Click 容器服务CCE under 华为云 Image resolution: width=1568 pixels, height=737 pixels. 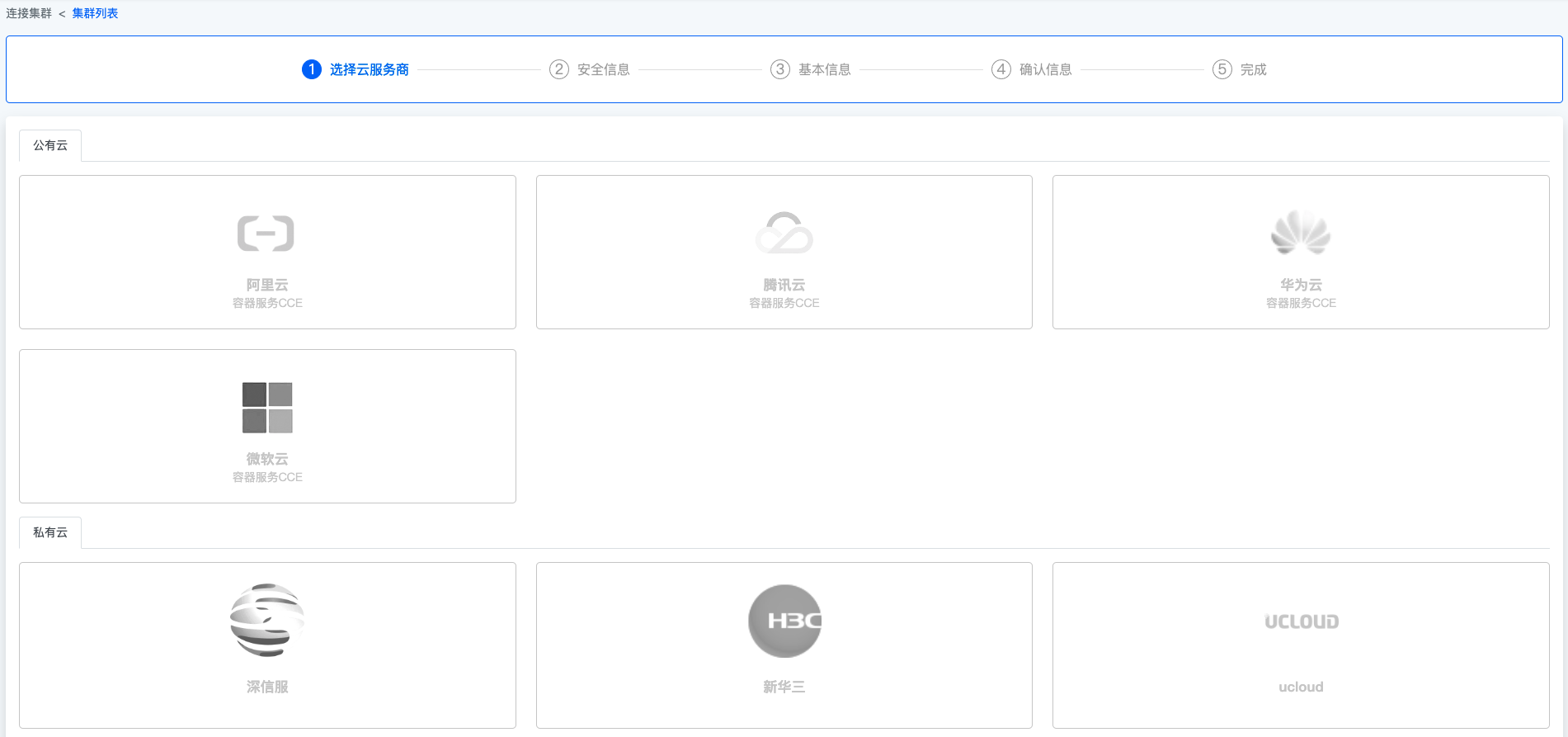pos(1302,303)
